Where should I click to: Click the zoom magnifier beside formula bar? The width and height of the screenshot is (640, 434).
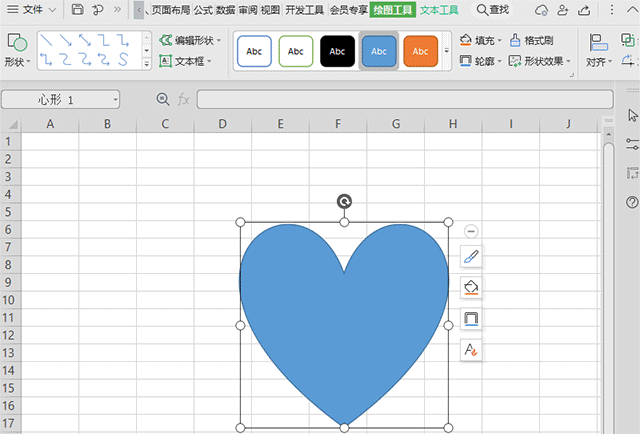(x=163, y=100)
